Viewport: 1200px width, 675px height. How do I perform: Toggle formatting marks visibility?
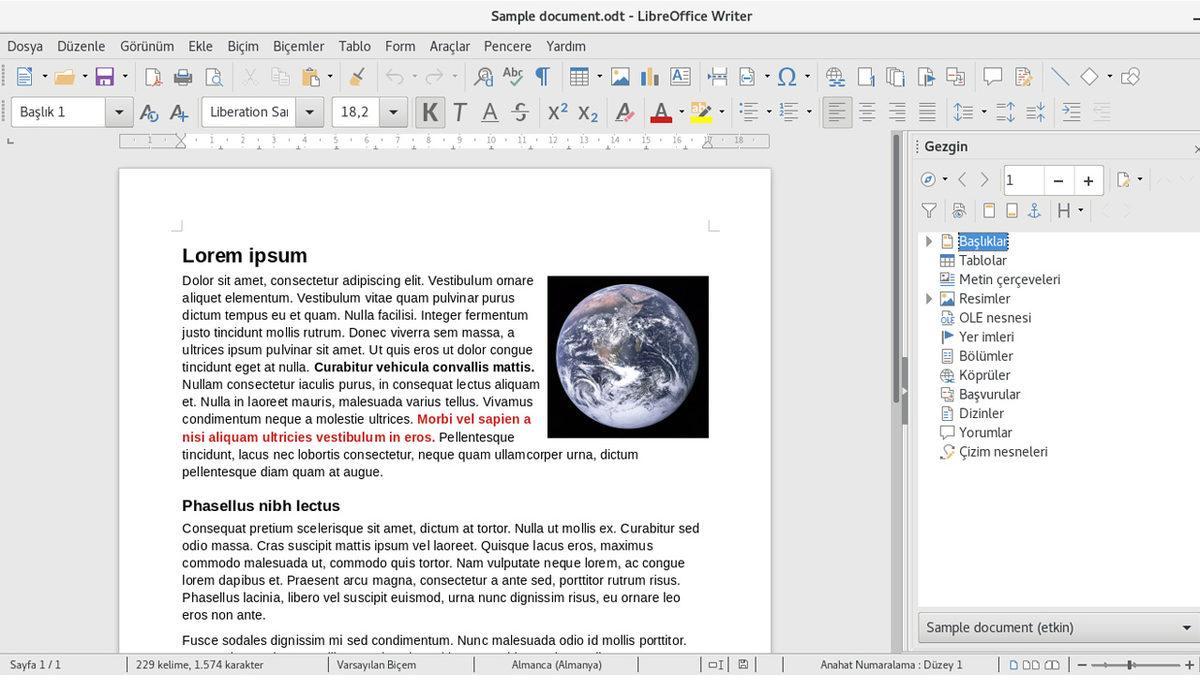[x=541, y=77]
